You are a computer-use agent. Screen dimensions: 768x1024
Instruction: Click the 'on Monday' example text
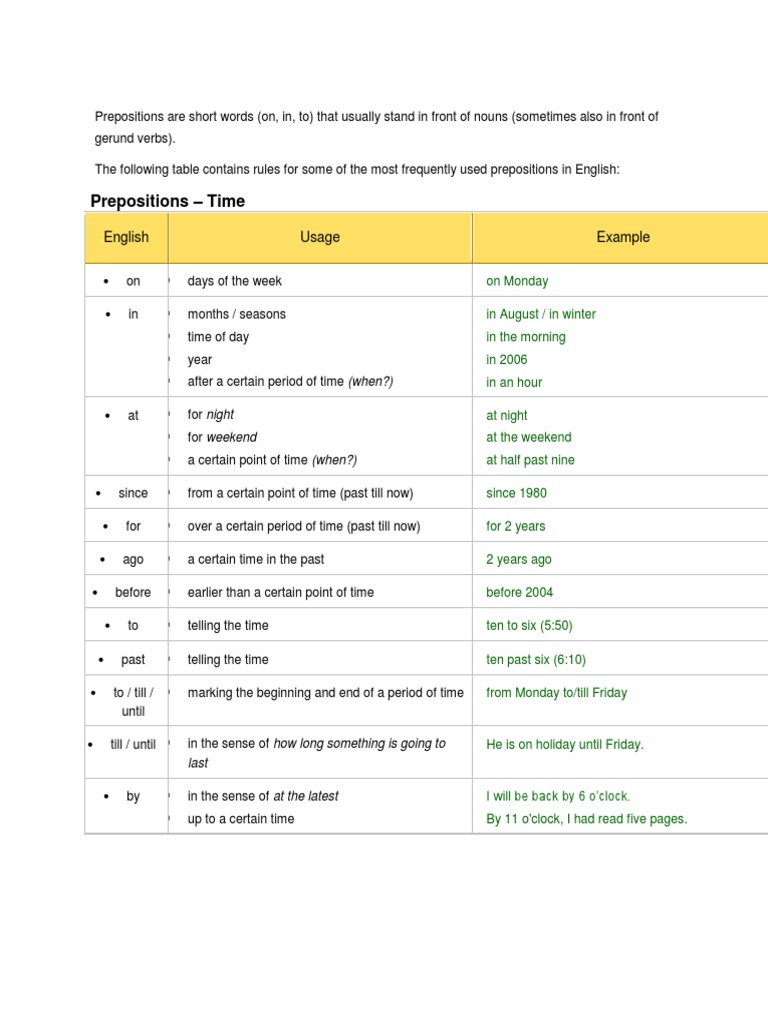tap(517, 281)
